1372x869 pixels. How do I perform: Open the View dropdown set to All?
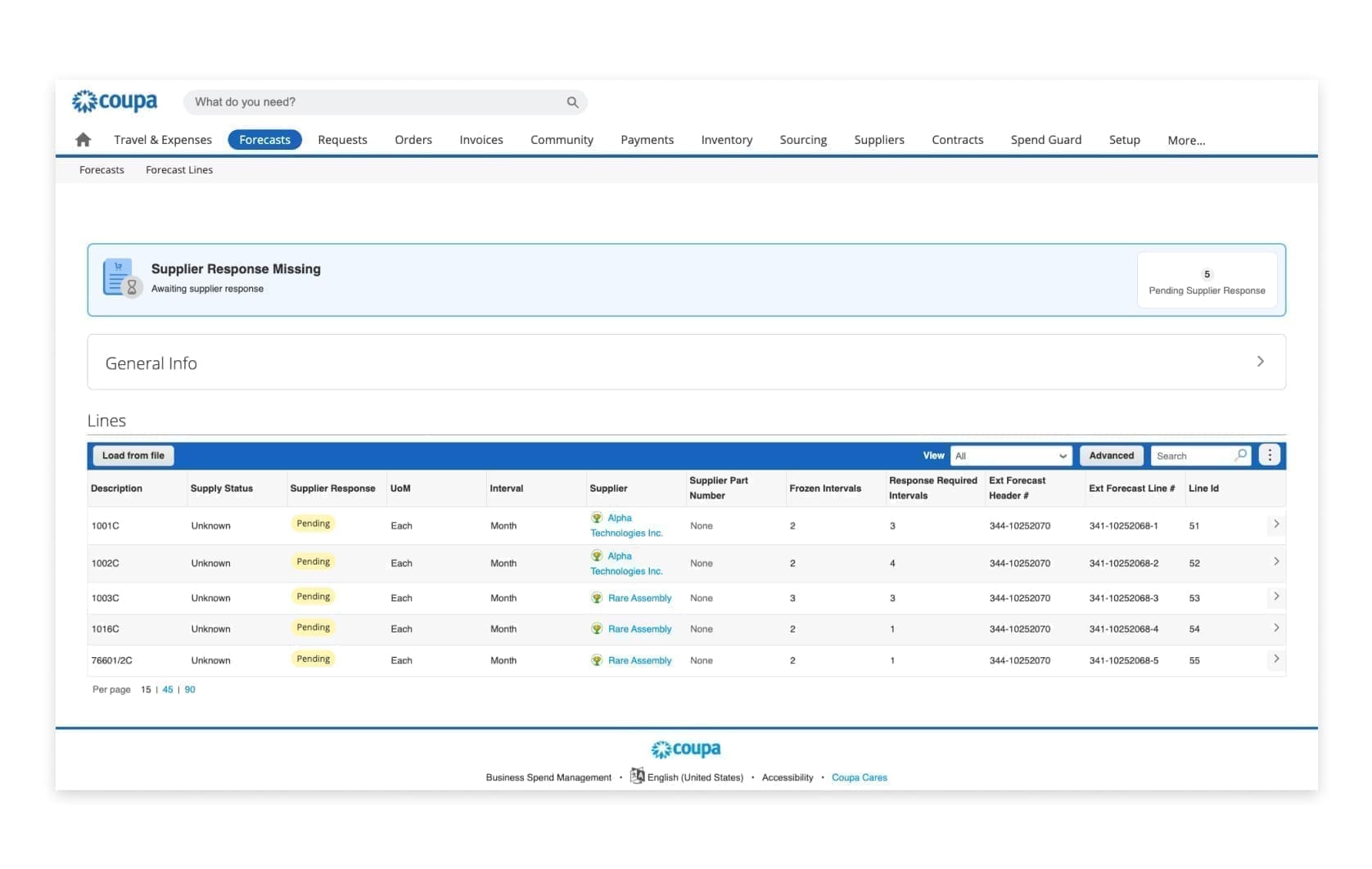pos(1010,455)
